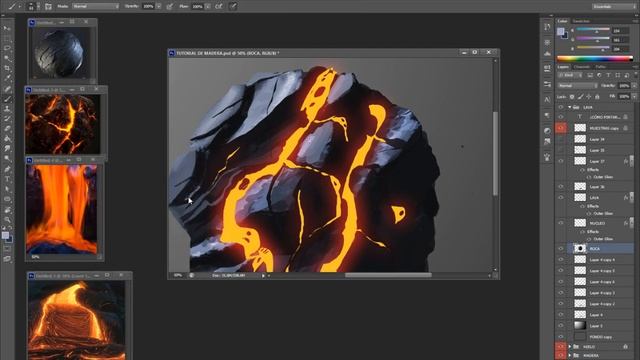640x360 pixels.
Task: Select the Move tool
Action: (7, 28)
